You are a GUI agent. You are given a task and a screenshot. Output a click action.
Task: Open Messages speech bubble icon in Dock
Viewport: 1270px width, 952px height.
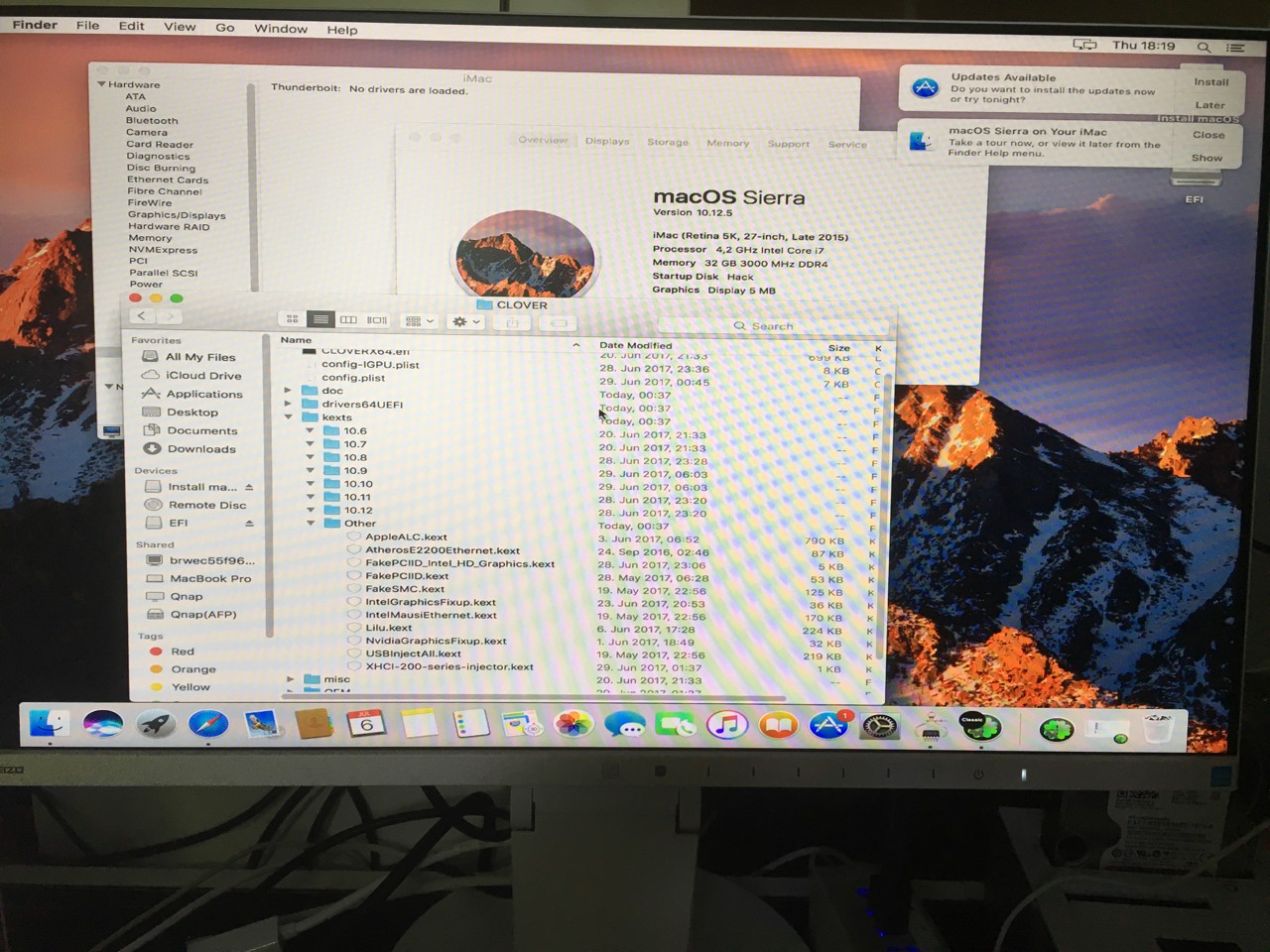(x=624, y=726)
